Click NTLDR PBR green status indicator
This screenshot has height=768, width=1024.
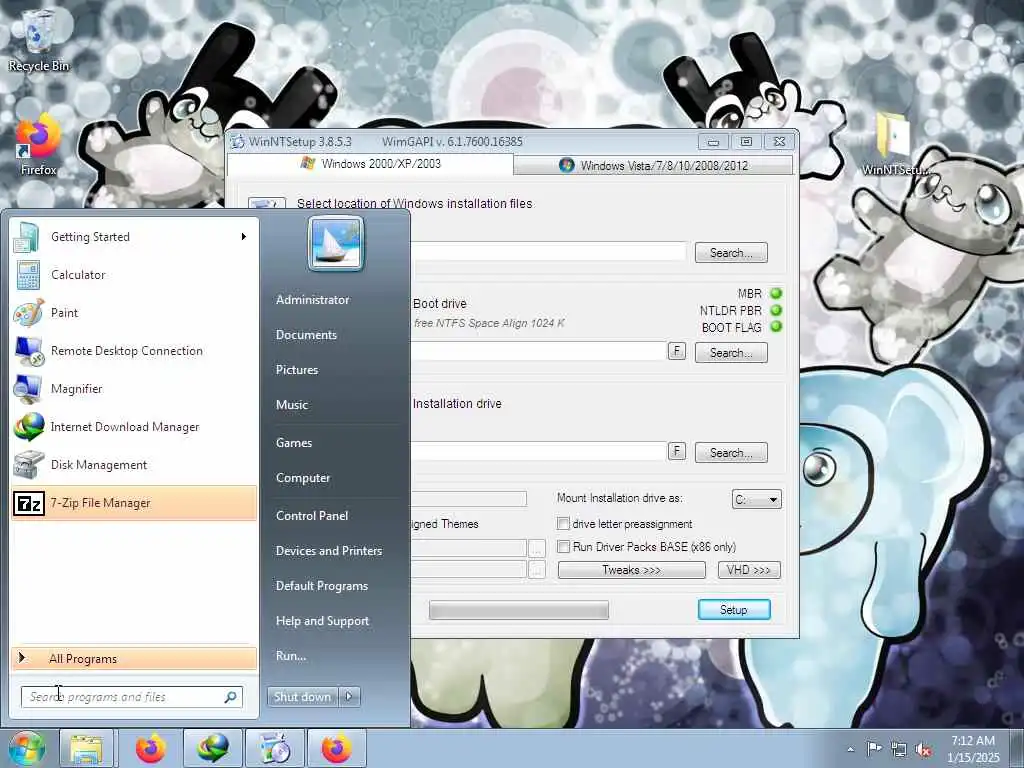click(776, 310)
